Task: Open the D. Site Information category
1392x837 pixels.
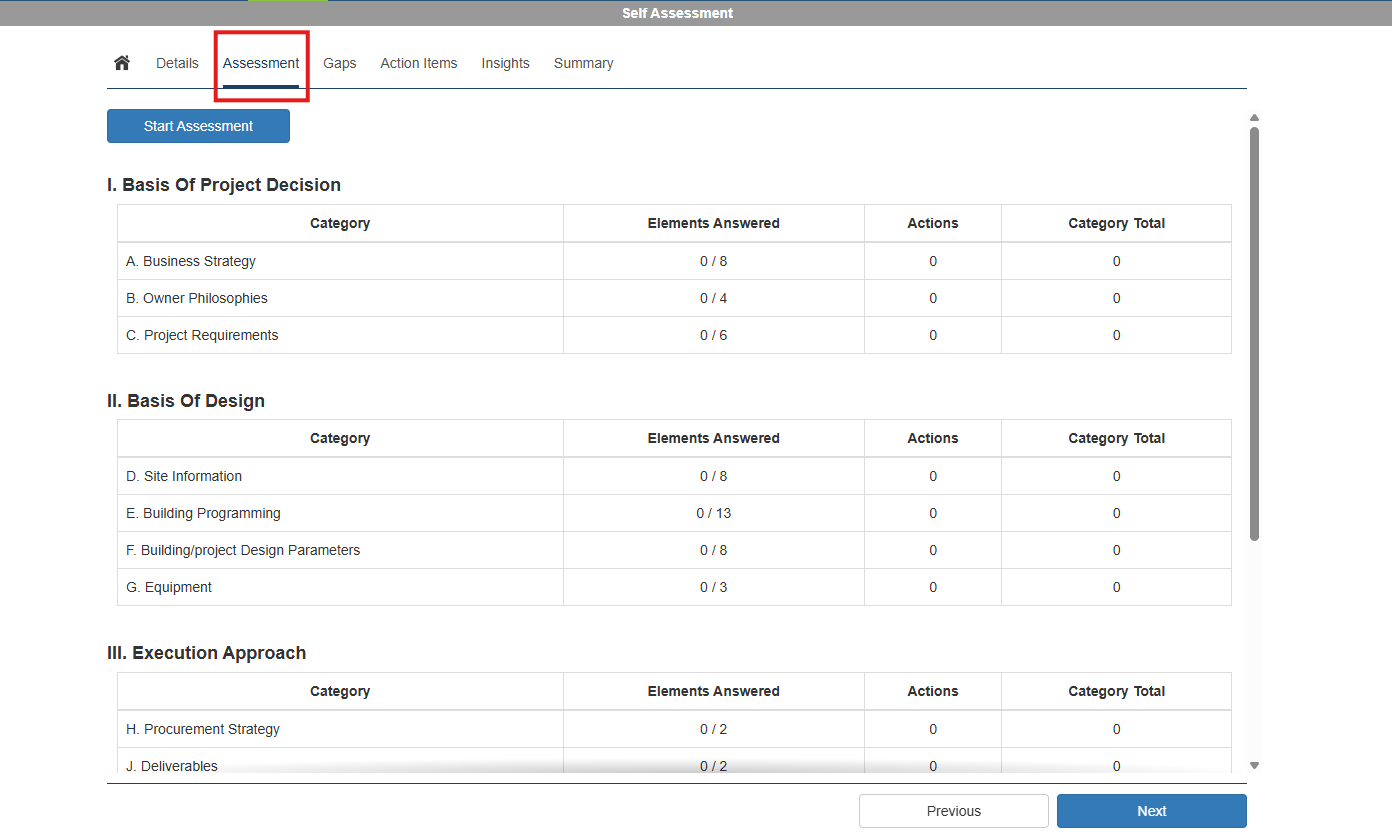Action: (x=184, y=476)
